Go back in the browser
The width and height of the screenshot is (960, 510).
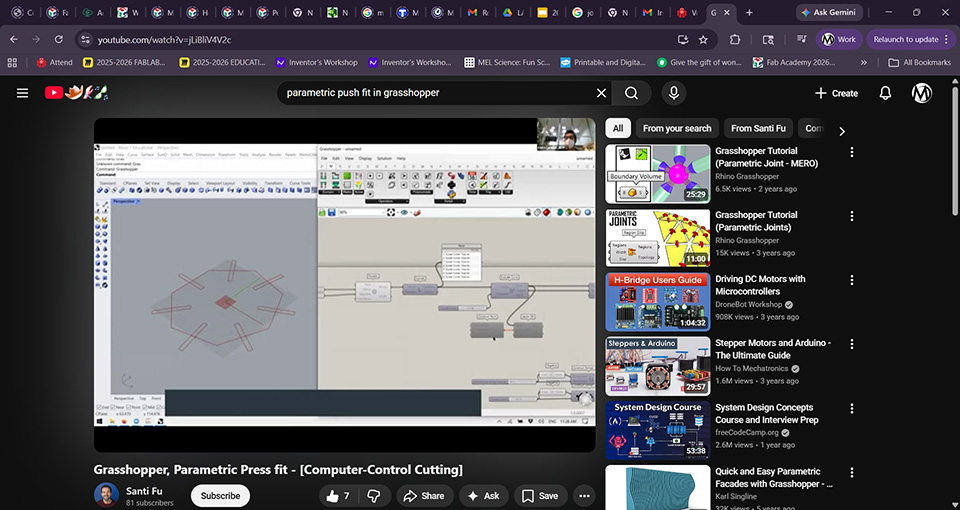pos(14,39)
